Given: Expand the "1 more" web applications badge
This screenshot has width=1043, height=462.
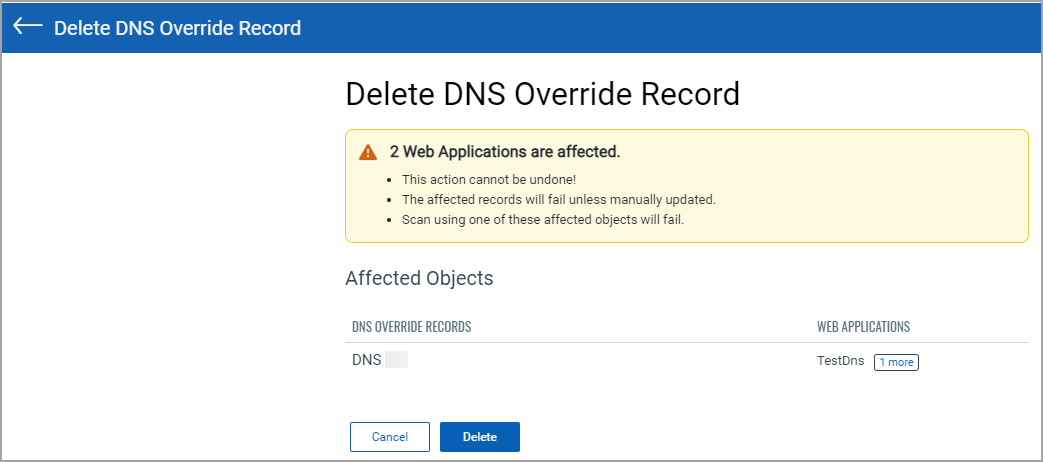Looking at the screenshot, I should coord(896,362).
